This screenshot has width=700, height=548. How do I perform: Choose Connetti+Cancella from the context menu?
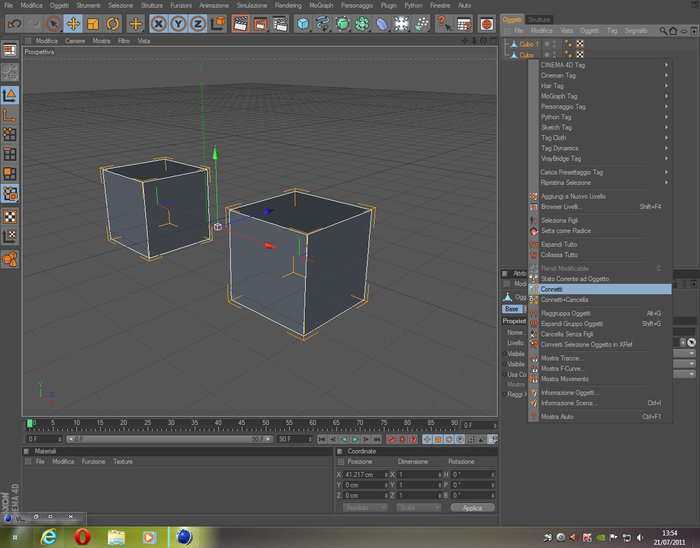click(x=600, y=299)
